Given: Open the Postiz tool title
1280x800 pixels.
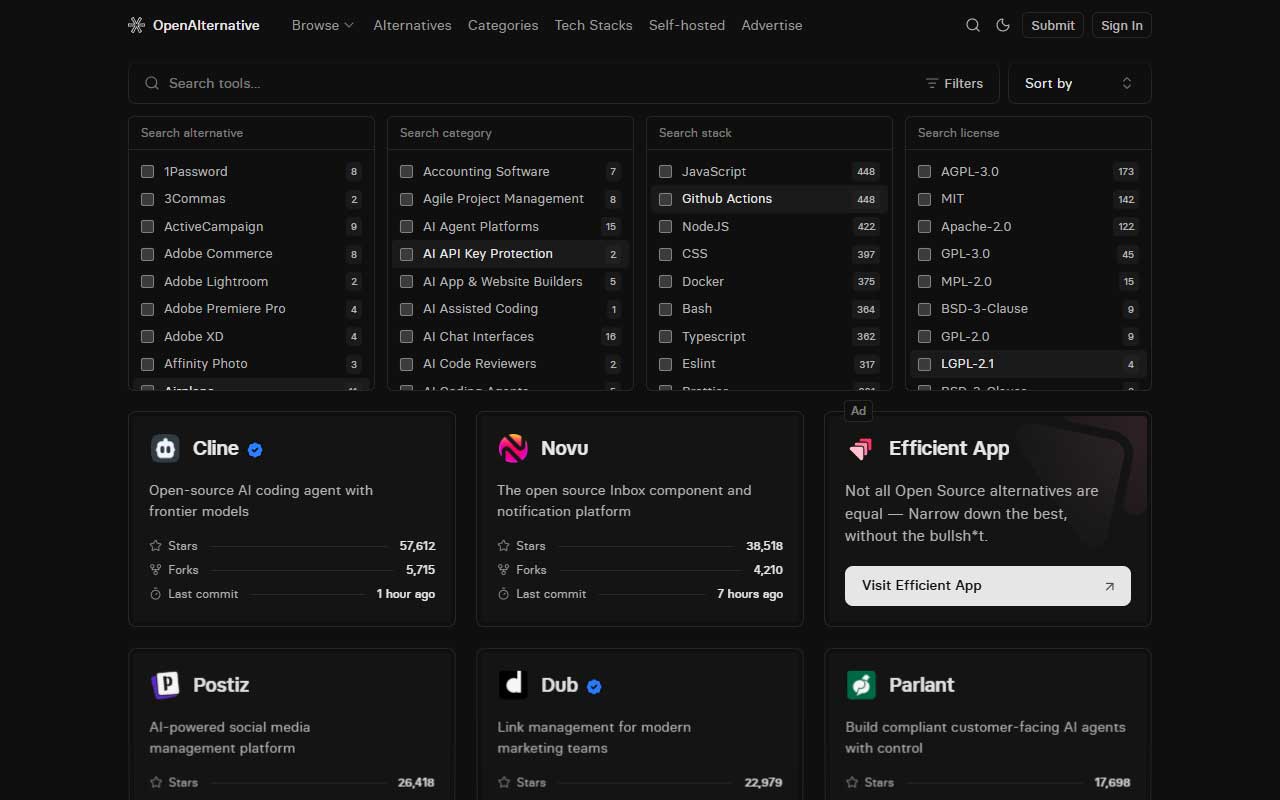Looking at the screenshot, I should (x=221, y=685).
